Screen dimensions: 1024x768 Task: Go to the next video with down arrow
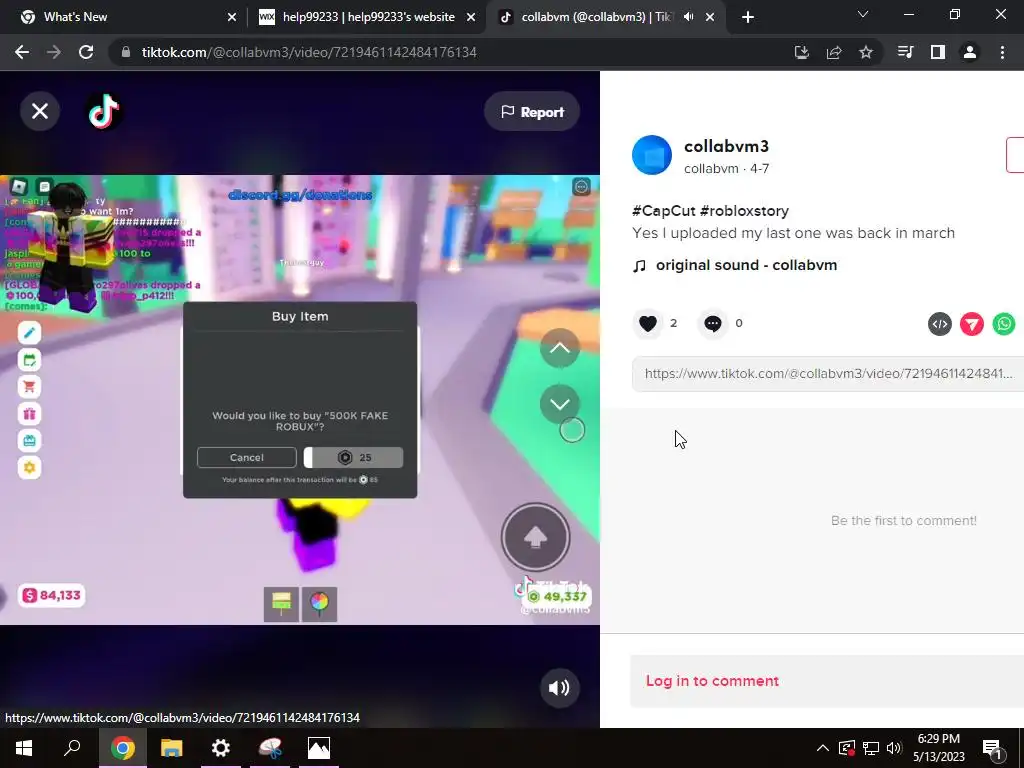pos(560,404)
